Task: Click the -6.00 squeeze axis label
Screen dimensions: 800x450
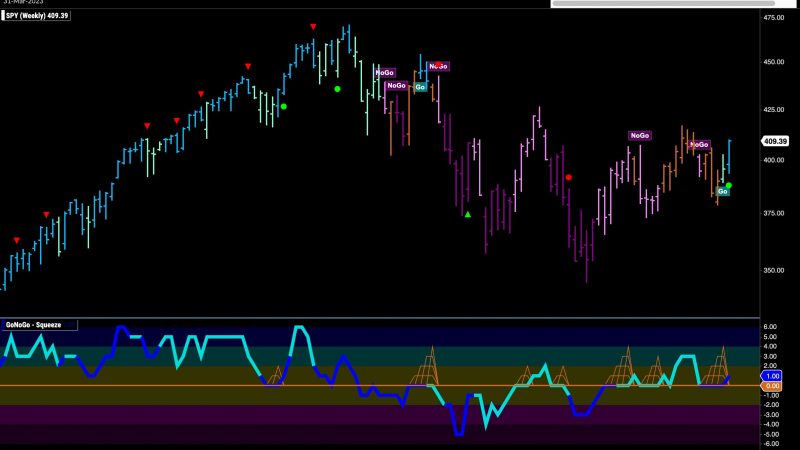Action: [770, 444]
